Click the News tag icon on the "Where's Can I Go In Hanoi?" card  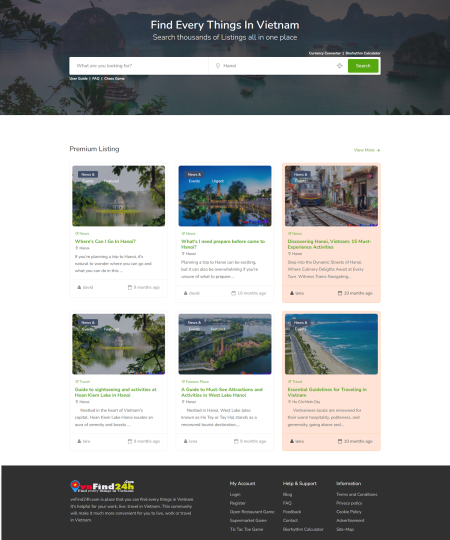pyautogui.click(x=76, y=233)
